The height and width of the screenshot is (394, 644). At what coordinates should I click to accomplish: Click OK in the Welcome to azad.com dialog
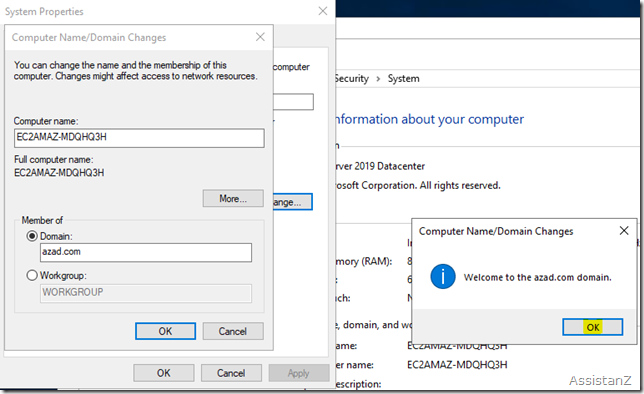click(x=592, y=327)
